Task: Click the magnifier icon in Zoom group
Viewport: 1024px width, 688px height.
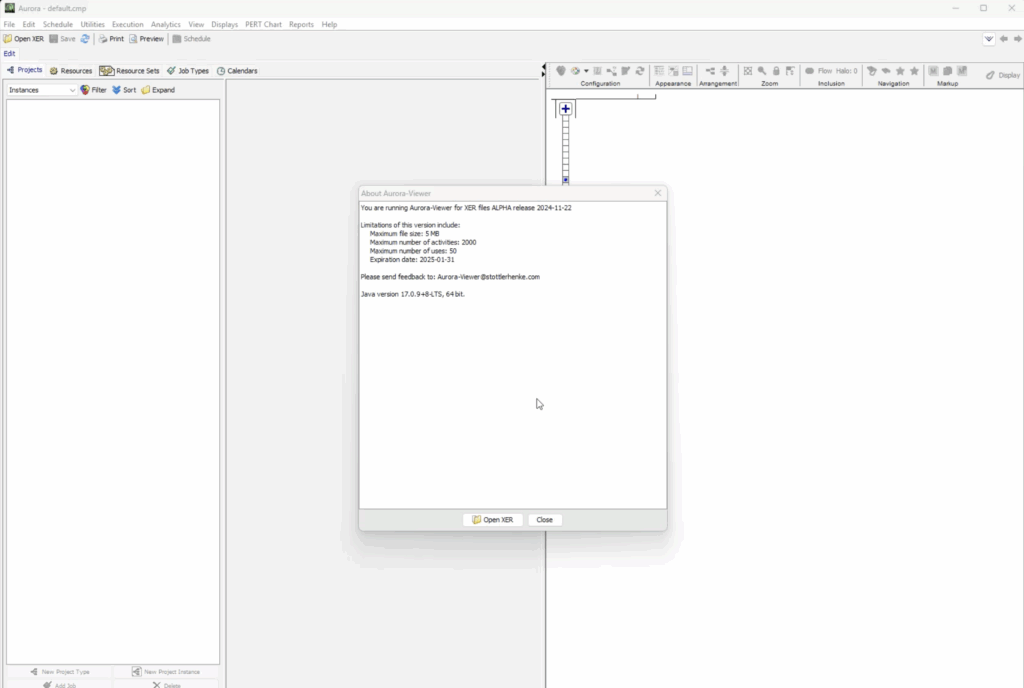Action: click(x=762, y=71)
